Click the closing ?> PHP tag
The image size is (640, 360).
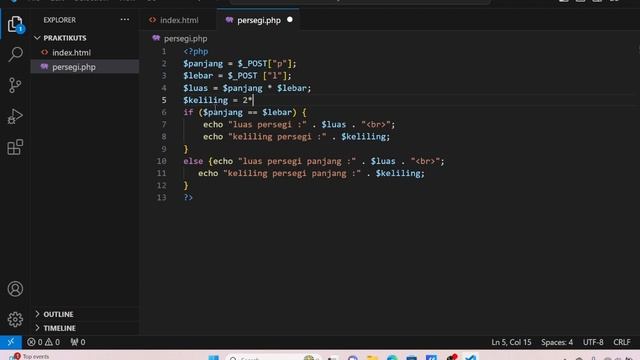point(188,198)
